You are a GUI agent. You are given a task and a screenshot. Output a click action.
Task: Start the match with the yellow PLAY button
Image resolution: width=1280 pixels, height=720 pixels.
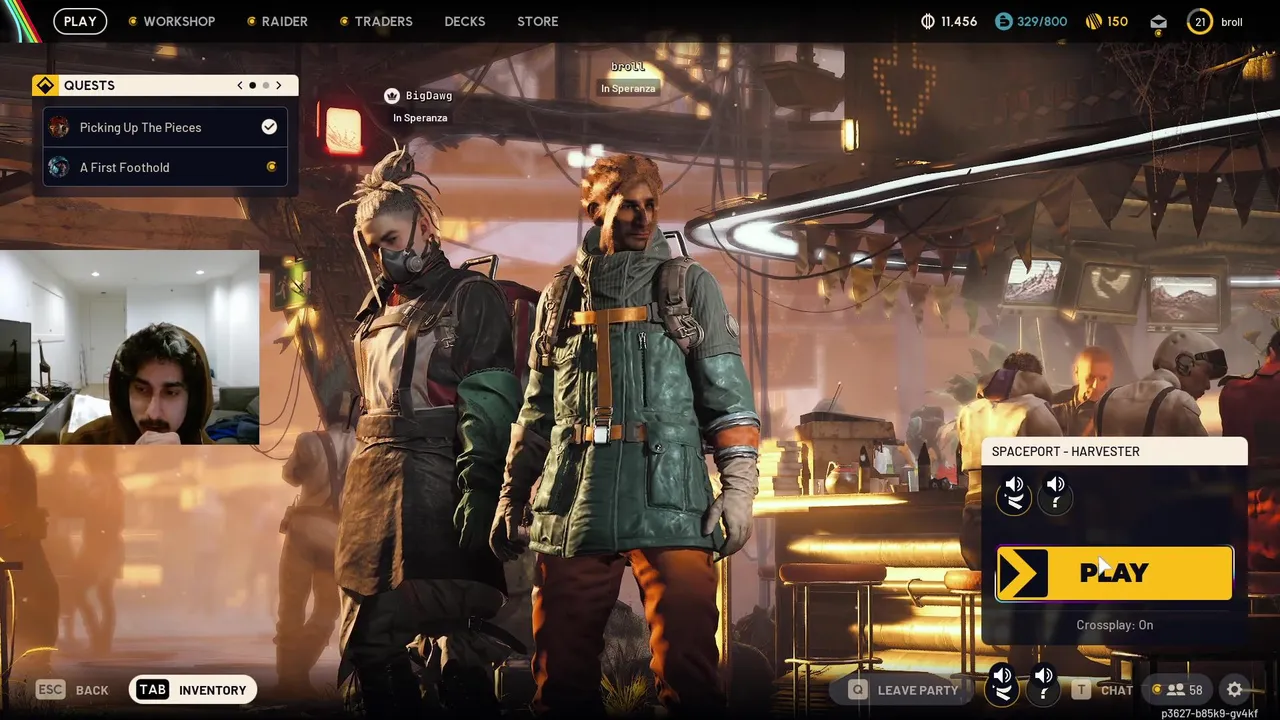coord(1114,573)
